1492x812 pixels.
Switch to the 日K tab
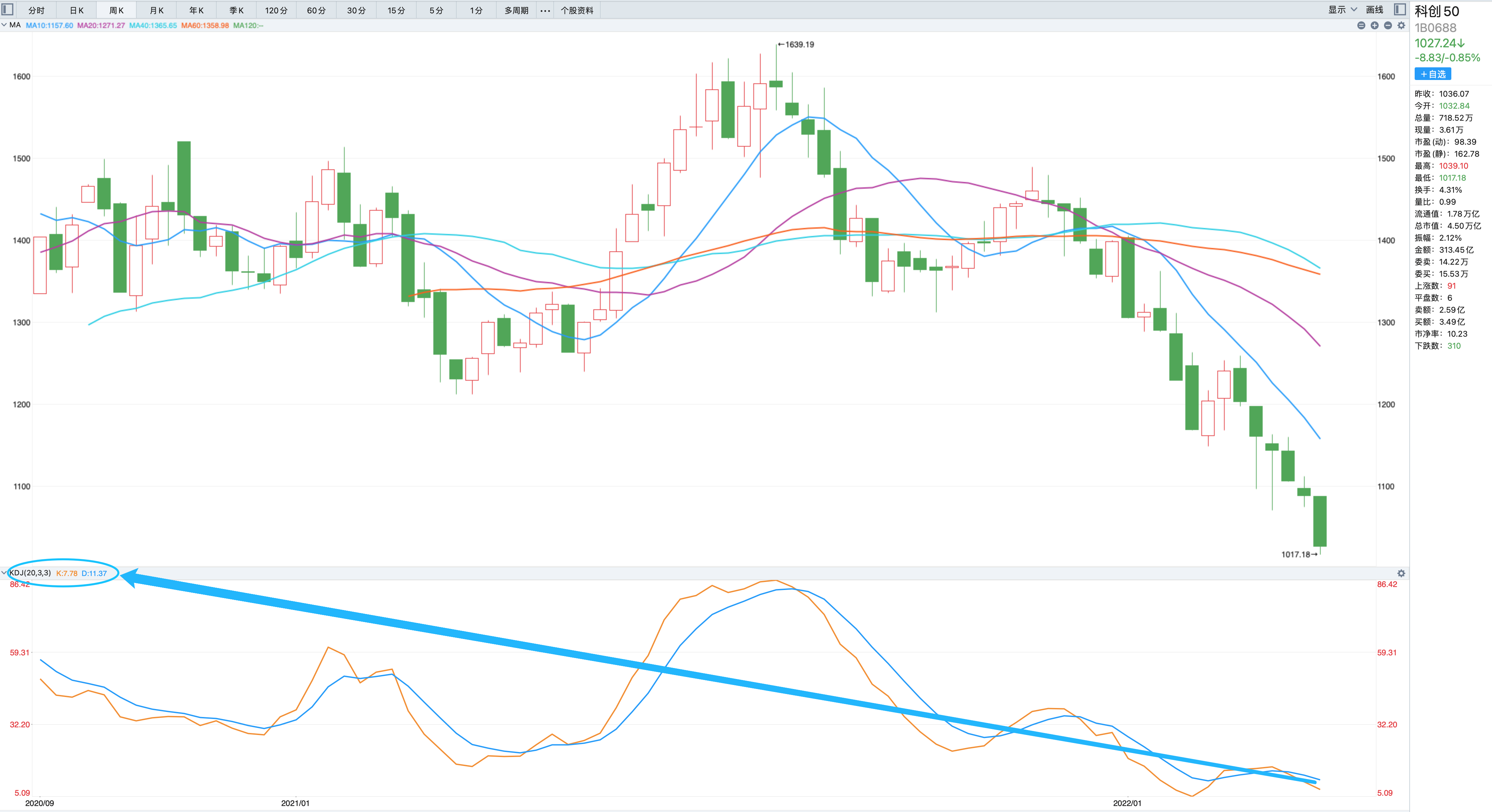[x=76, y=10]
